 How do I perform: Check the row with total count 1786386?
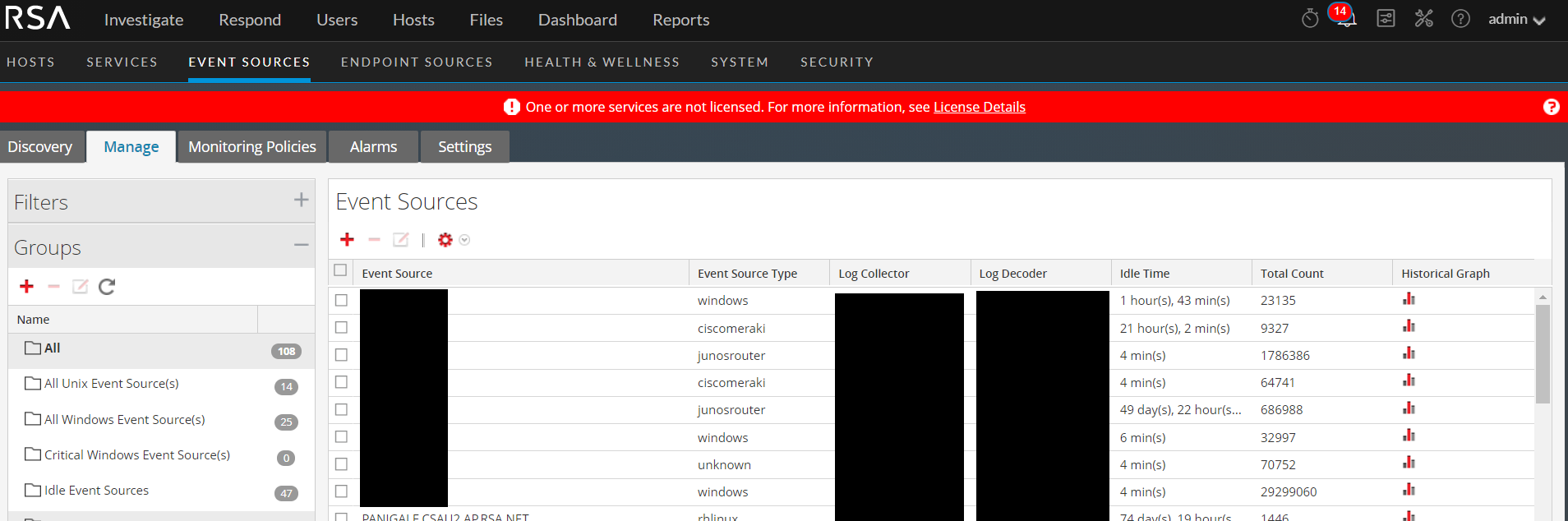coord(341,355)
